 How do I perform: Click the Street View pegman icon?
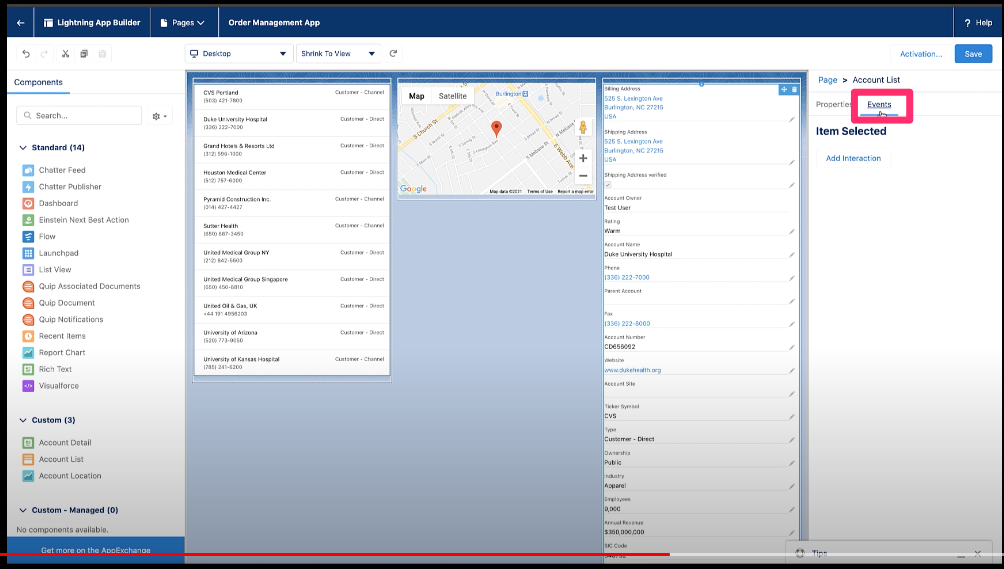583,127
